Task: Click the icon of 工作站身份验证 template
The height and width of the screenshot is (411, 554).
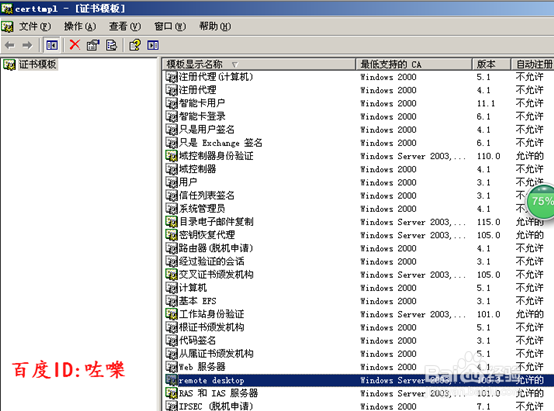Action: click(171, 314)
